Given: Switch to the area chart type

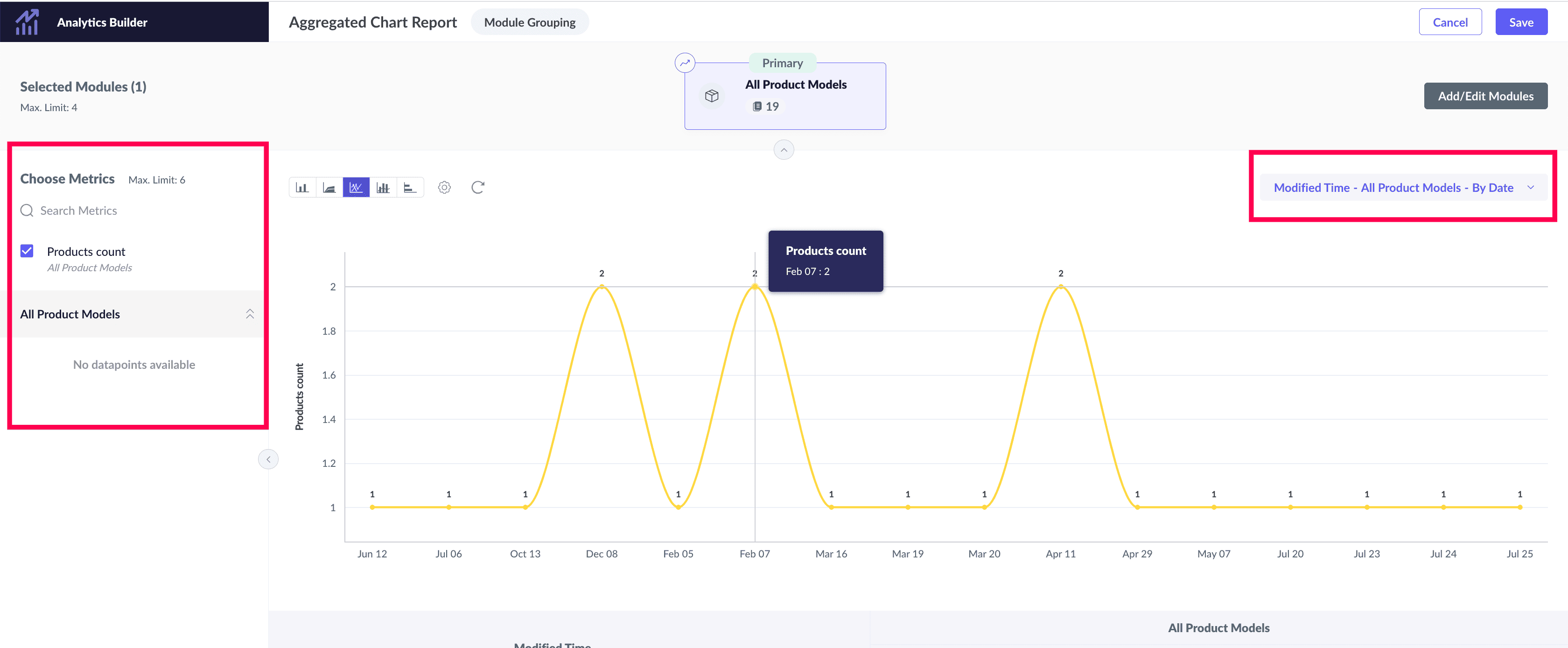Looking at the screenshot, I should coord(329,188).
